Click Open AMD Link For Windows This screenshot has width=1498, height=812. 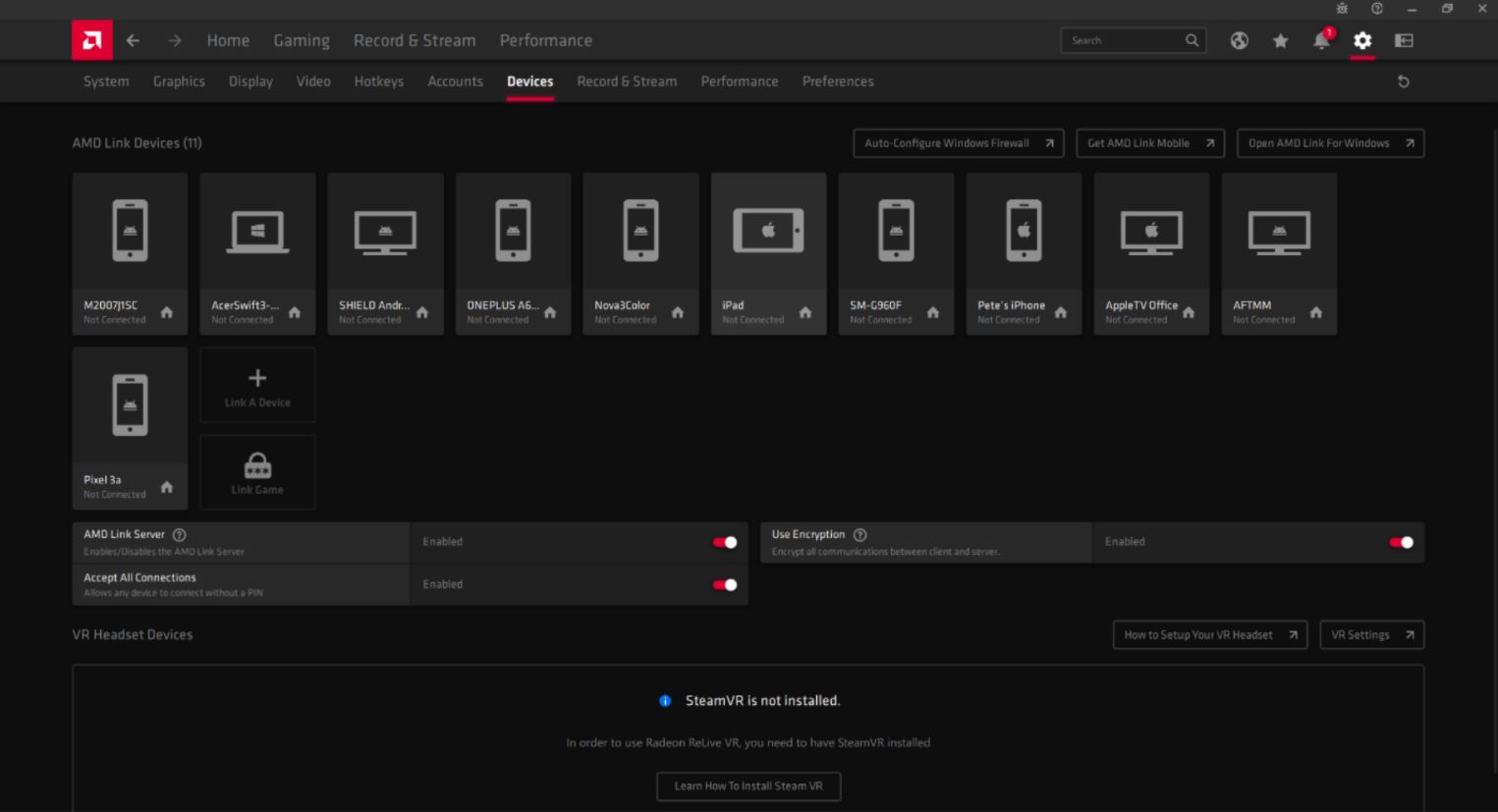1331,143
